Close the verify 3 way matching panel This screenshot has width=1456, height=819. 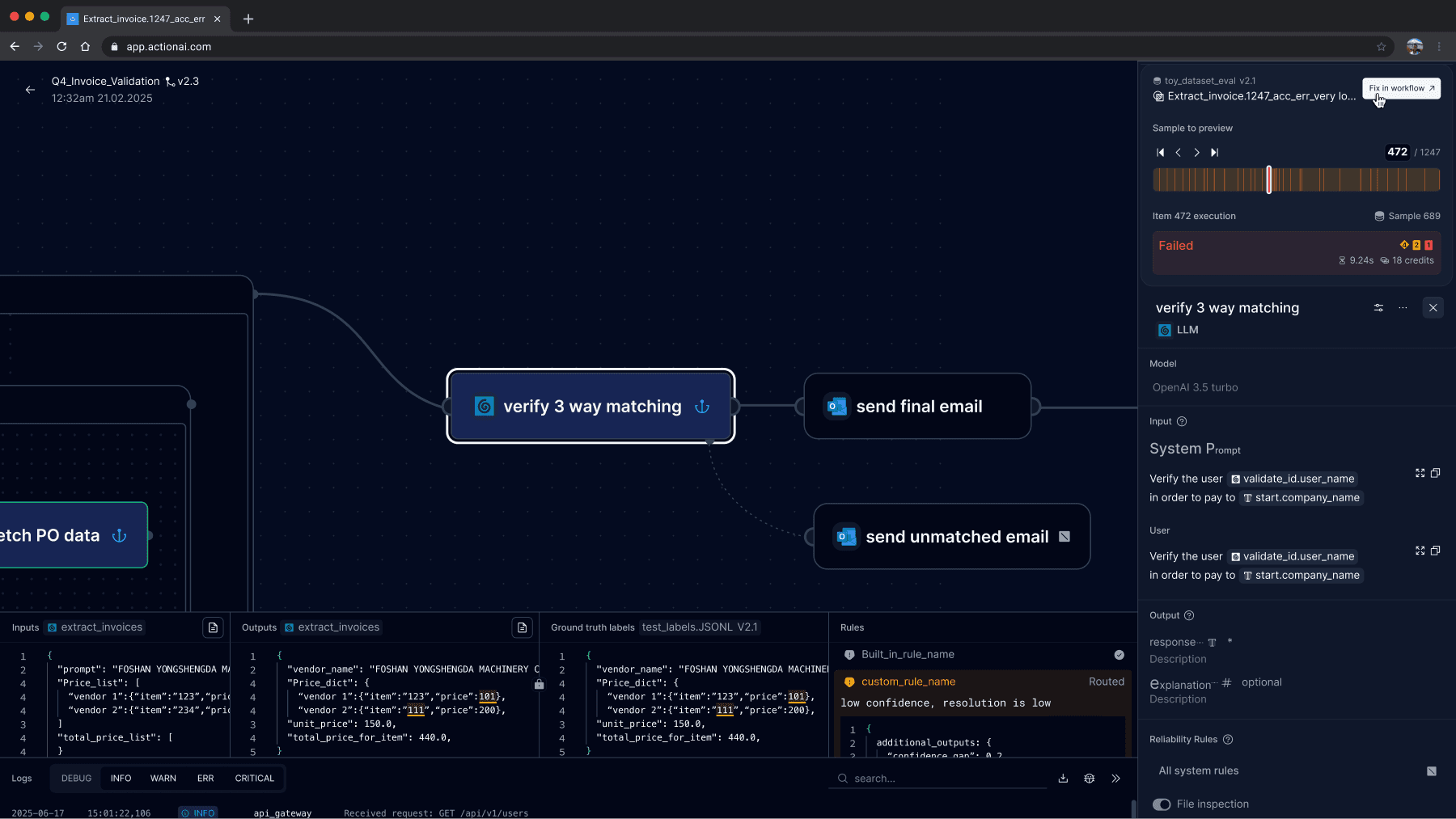point(1433,308)
